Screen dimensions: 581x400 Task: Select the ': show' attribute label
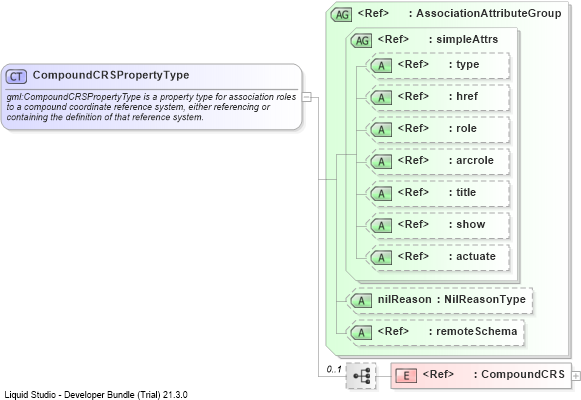[467, 224]
